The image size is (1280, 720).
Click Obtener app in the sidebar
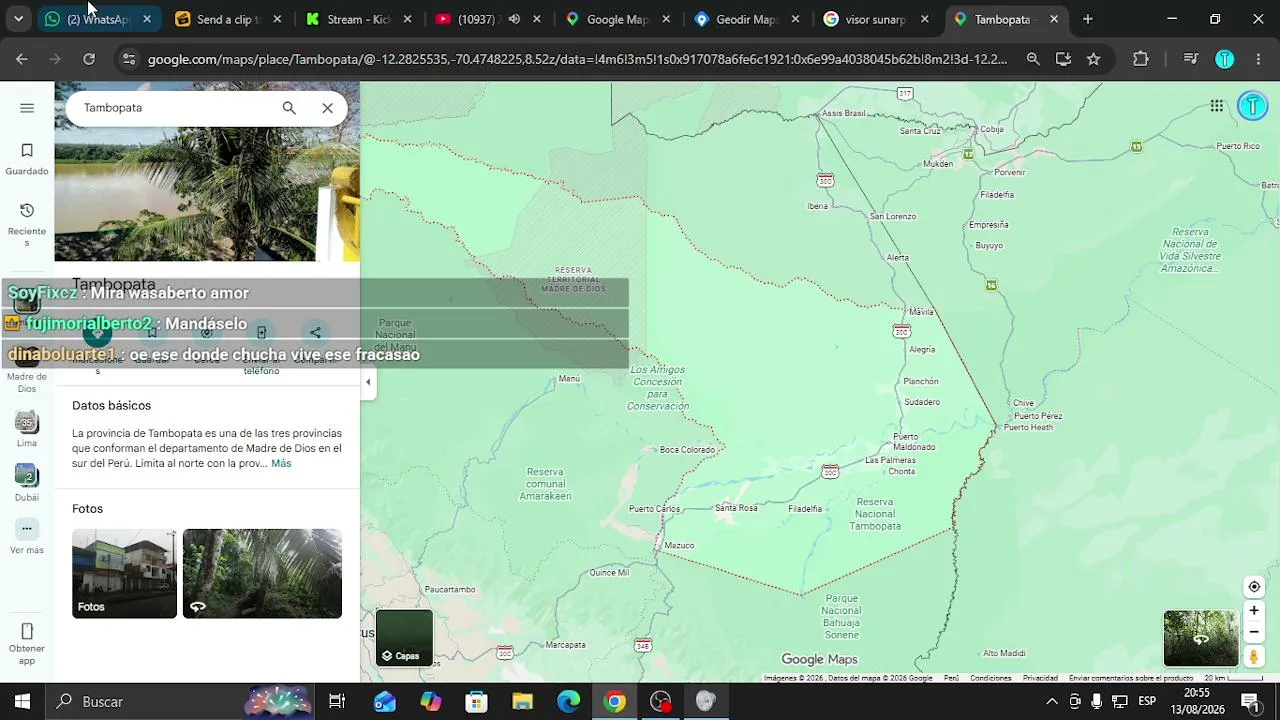click(27, 645)
